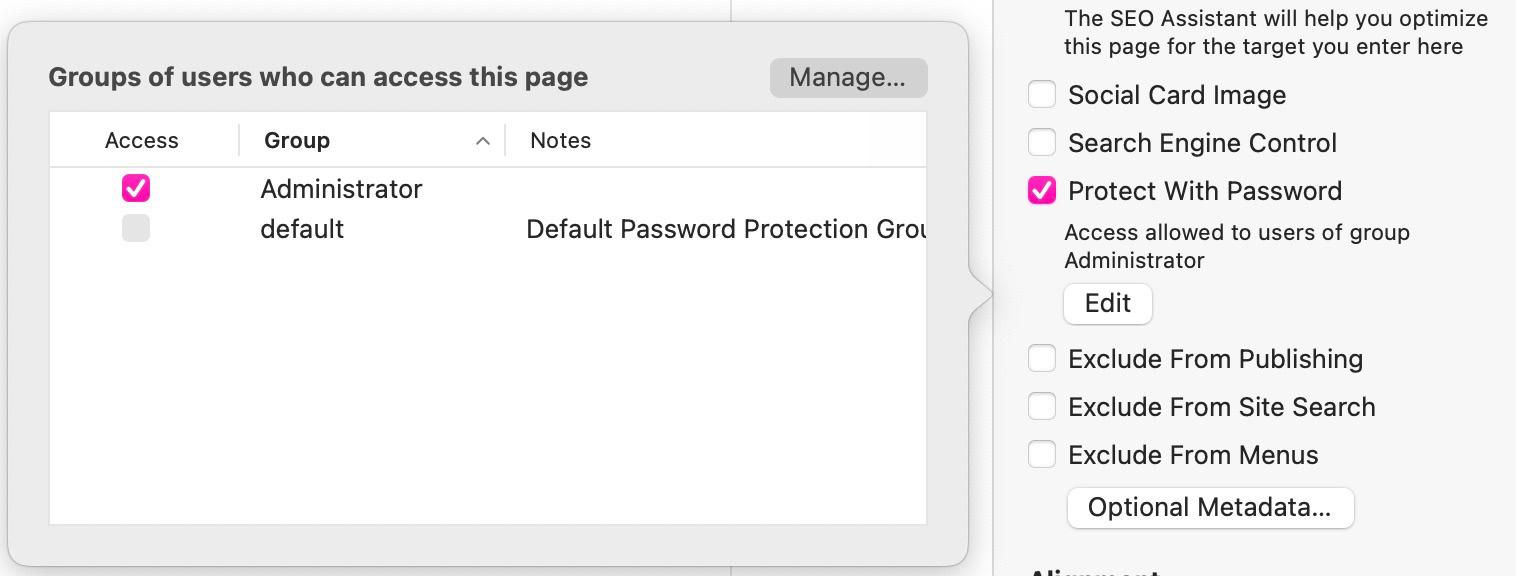Viewport: 1516px width, 576px height.
Task: Select the Administrator group row
Action: (x=341, y=189)
